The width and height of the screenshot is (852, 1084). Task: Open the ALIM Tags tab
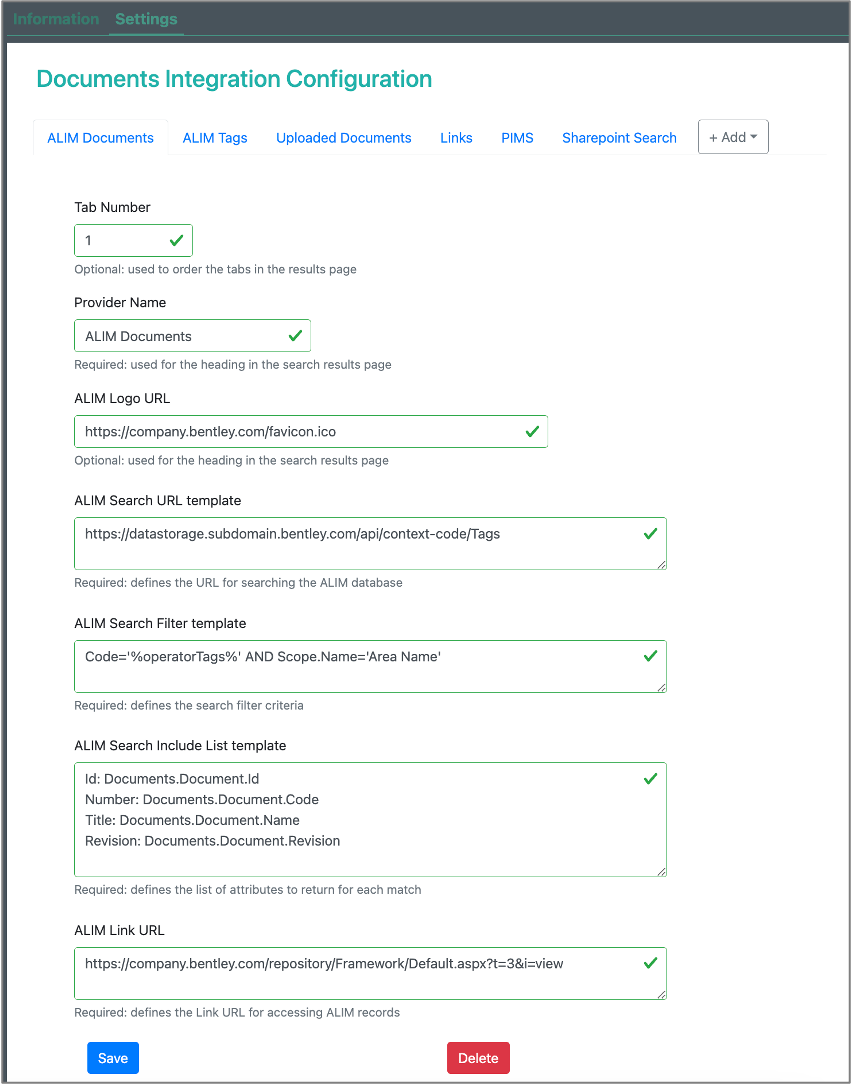coord(215,138)
